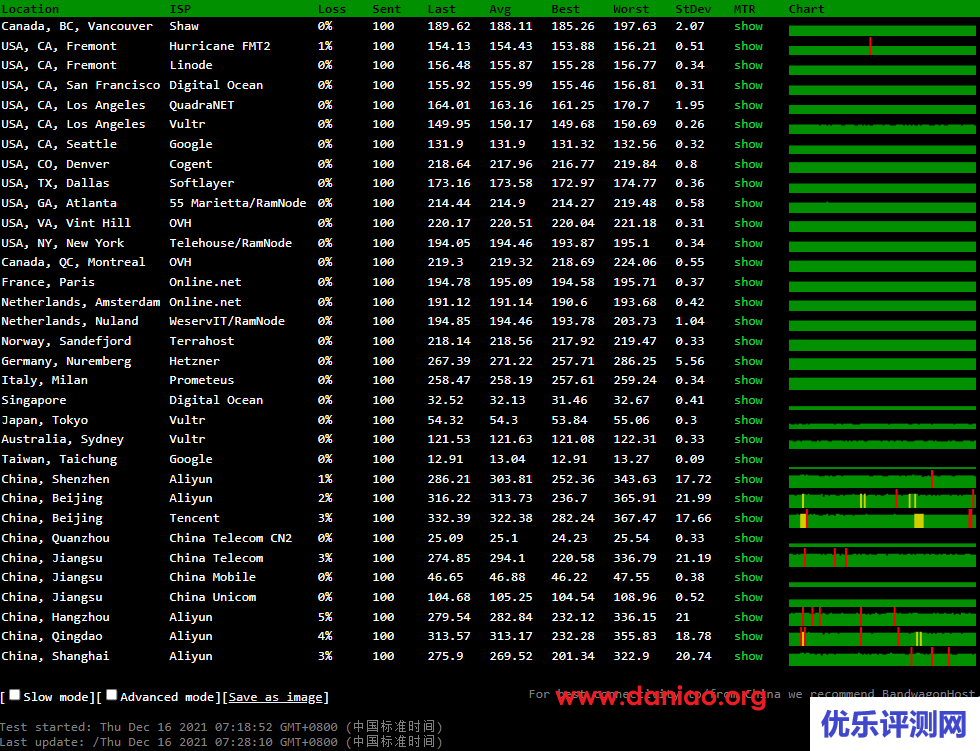Click the Qingdao Aliyun latency chart
The height and width of the screenshot is (751, 980).
(882, 637)
